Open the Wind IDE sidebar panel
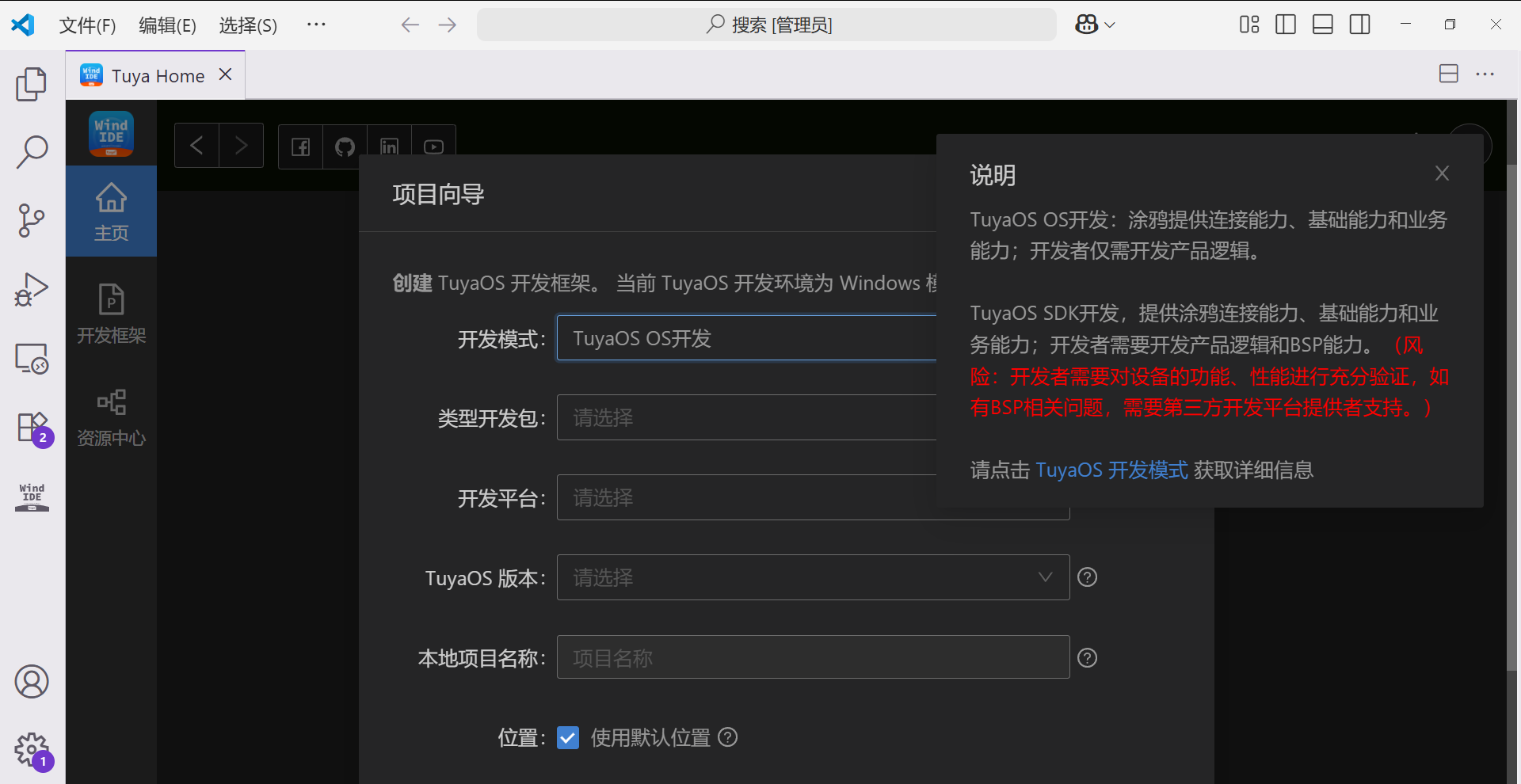 [x=32, y=497]
